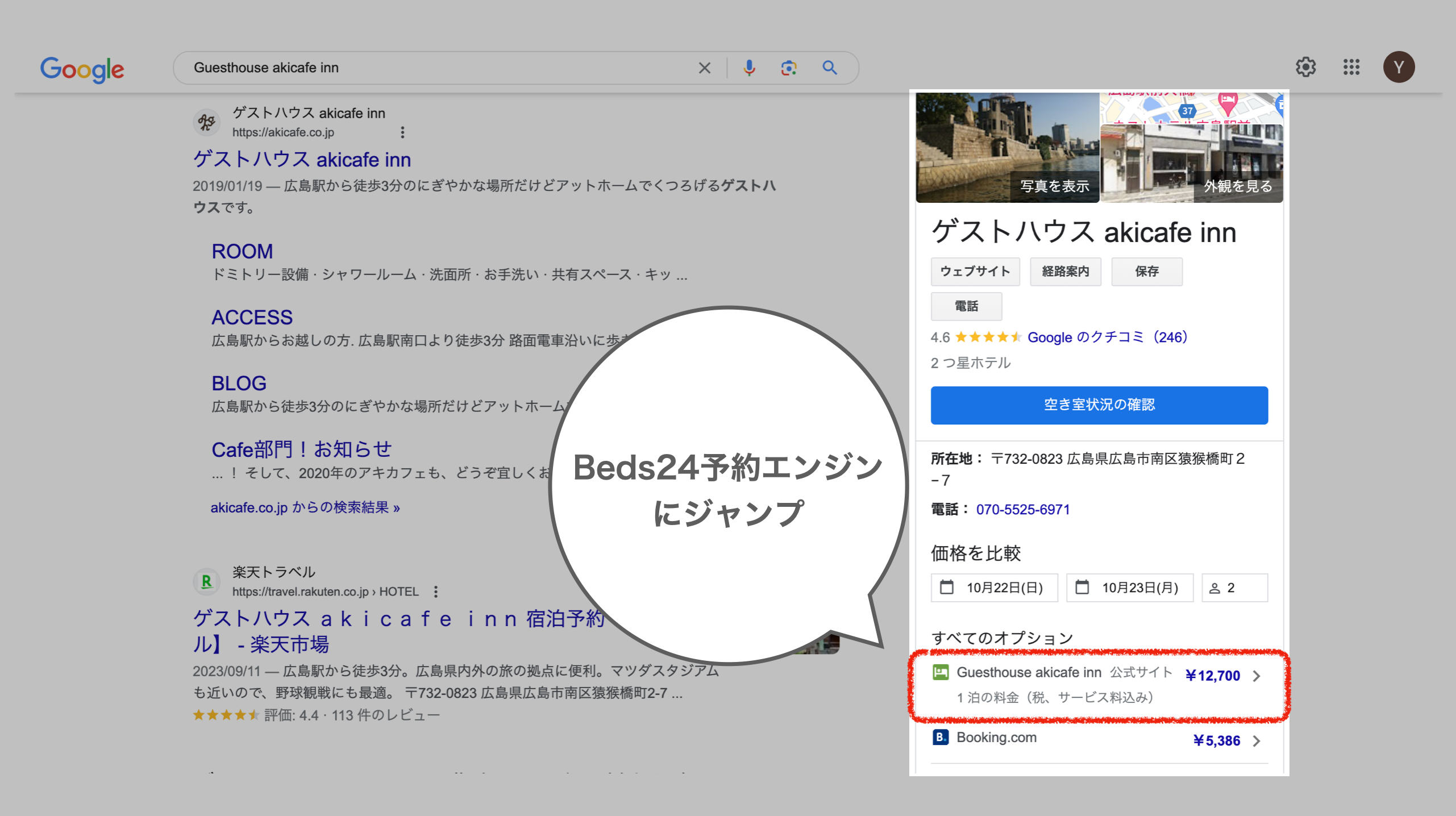Open the Google apps grid

1351,67
